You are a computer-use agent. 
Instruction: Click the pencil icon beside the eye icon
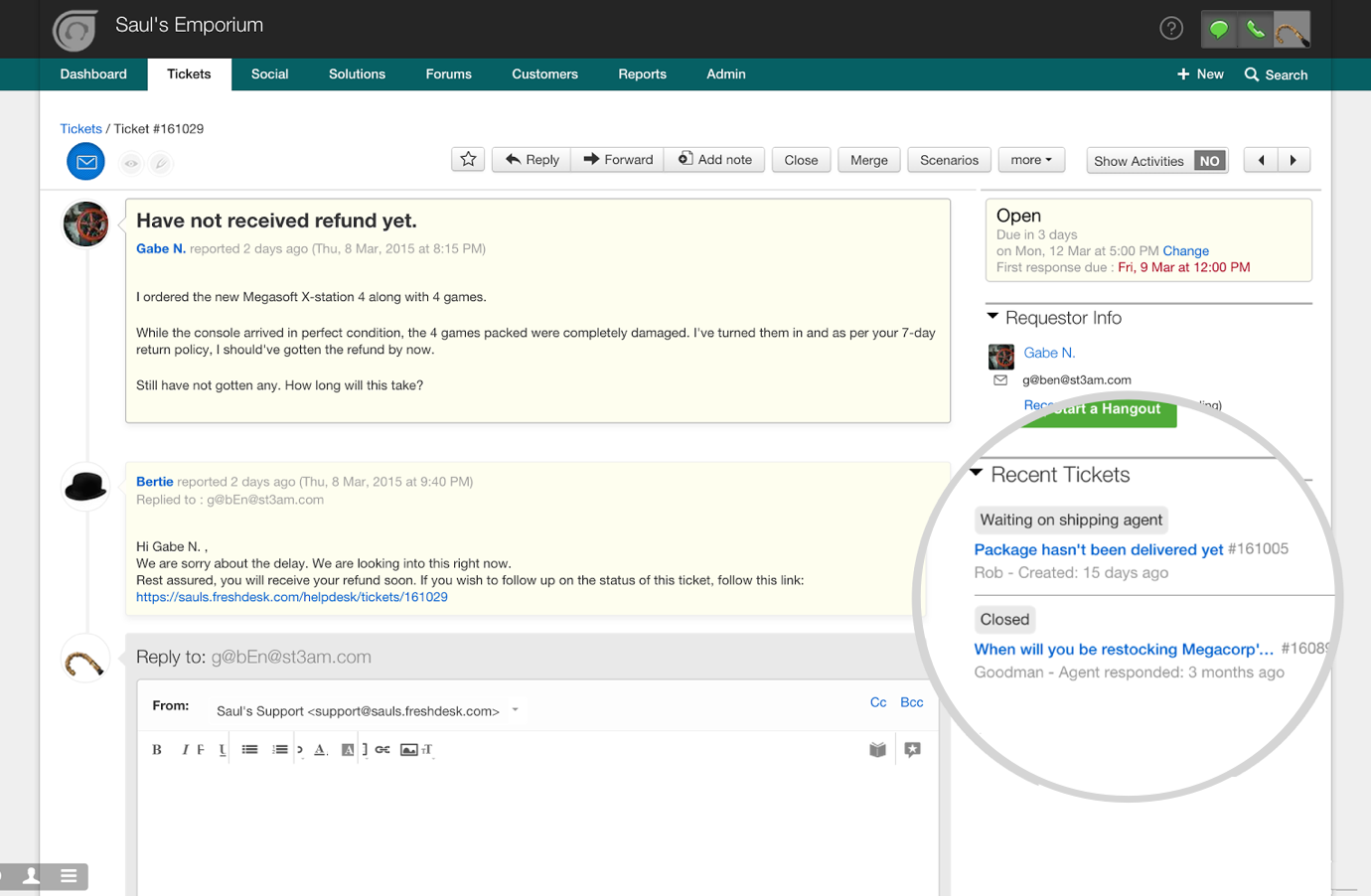pos(161,163)
